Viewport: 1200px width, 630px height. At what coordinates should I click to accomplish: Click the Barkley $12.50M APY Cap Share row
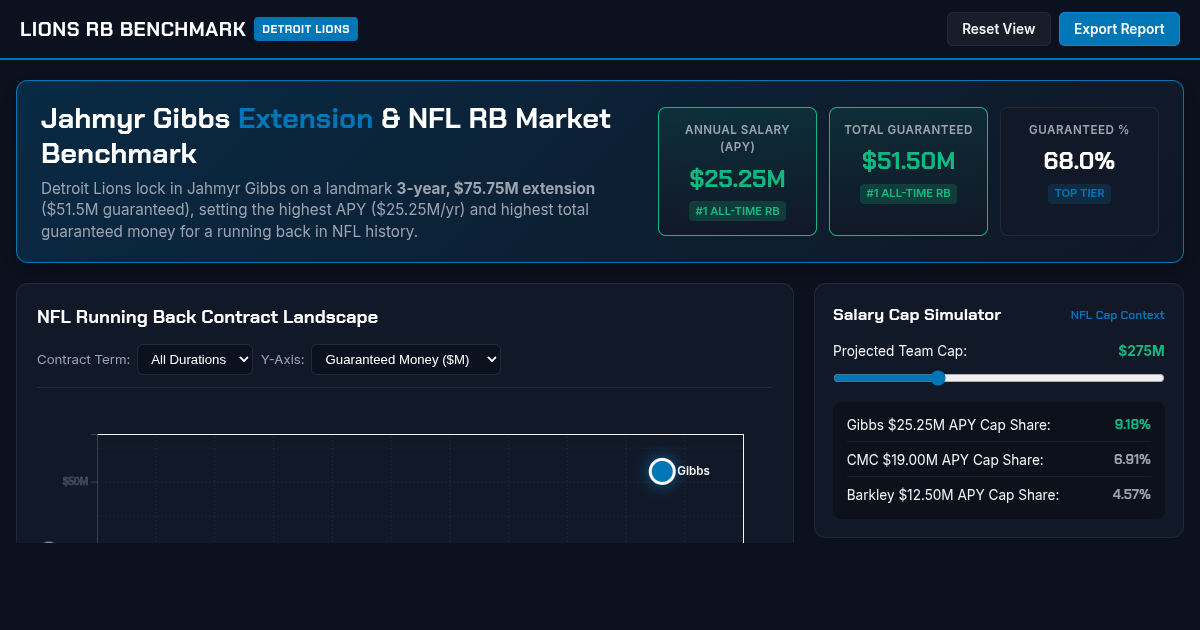999,494
